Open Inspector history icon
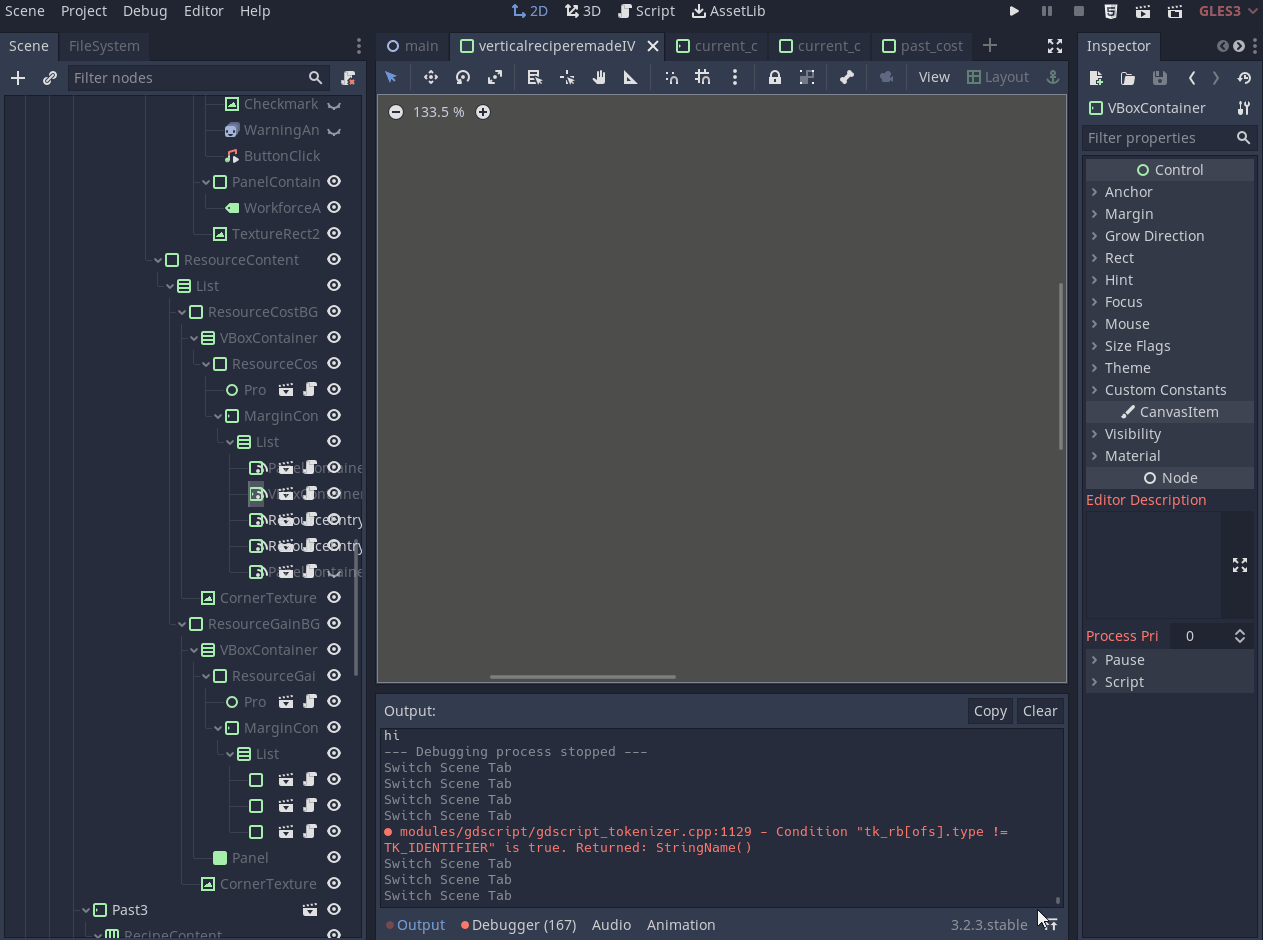The image size is (1263, 940). pos(1244,78)
